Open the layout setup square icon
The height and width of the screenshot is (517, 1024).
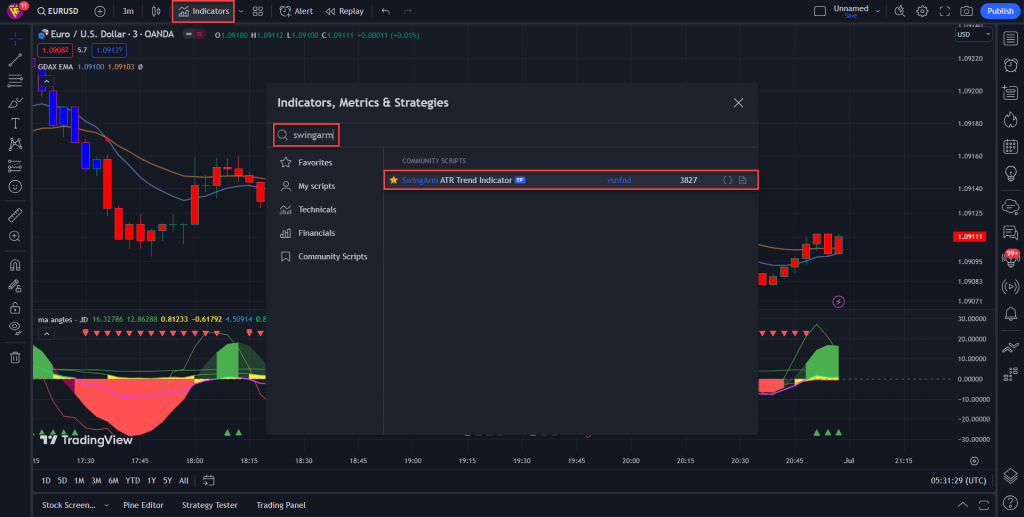pyautogui.click(x=820, y=11)
